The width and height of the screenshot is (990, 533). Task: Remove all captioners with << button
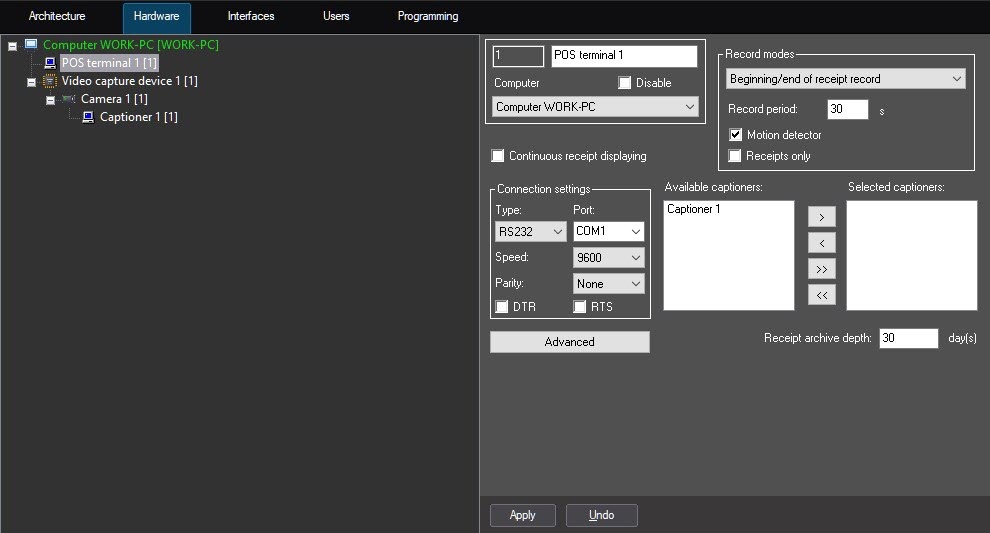coord(821,295)
